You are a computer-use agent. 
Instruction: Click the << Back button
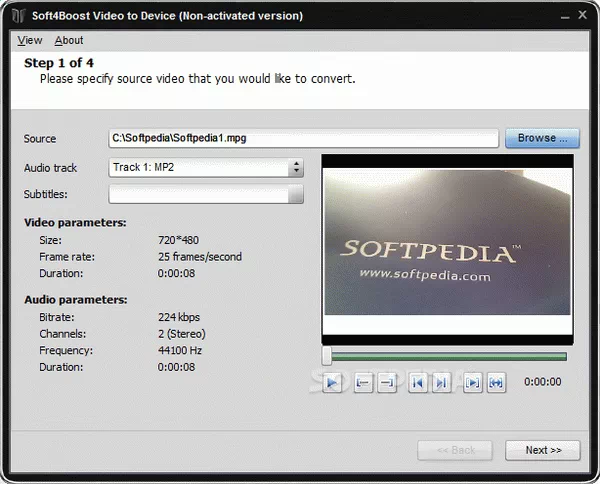click(x=455, y=450)
